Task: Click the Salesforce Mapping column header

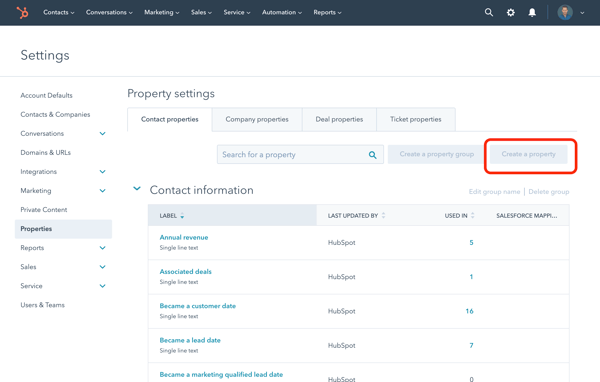Action: click(x=527, y=215)
